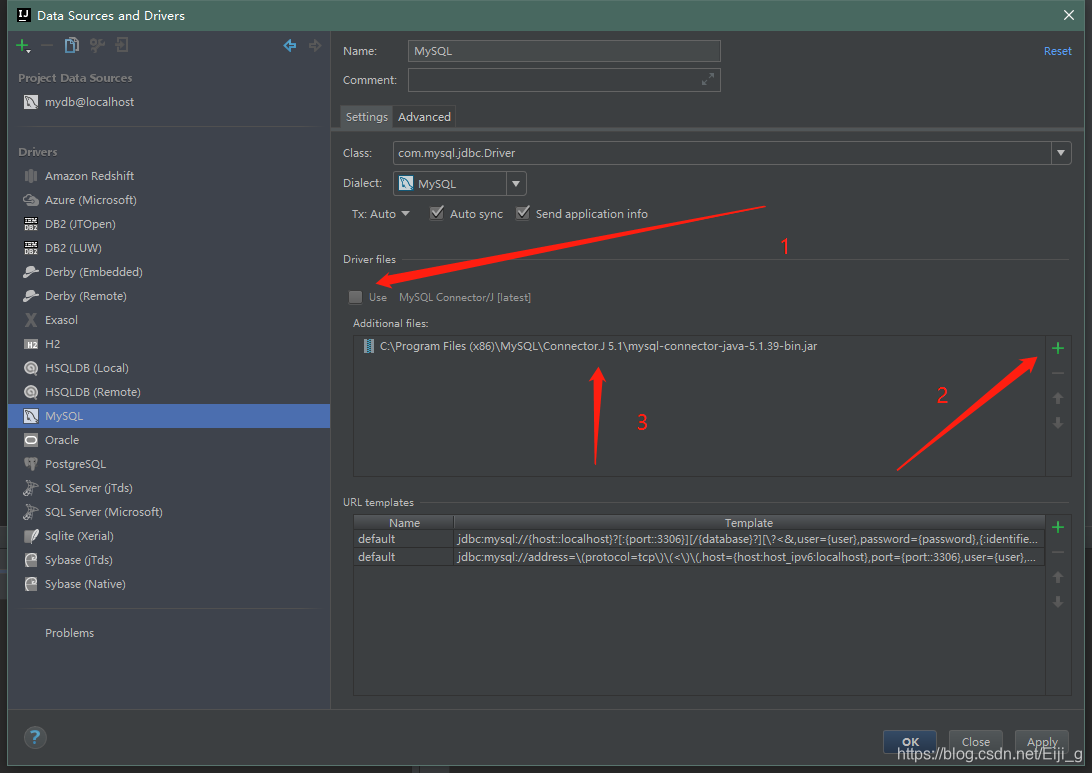Click the Comment input field
Viewport: 1092px width, 773px height.
[x=564, y=80]
